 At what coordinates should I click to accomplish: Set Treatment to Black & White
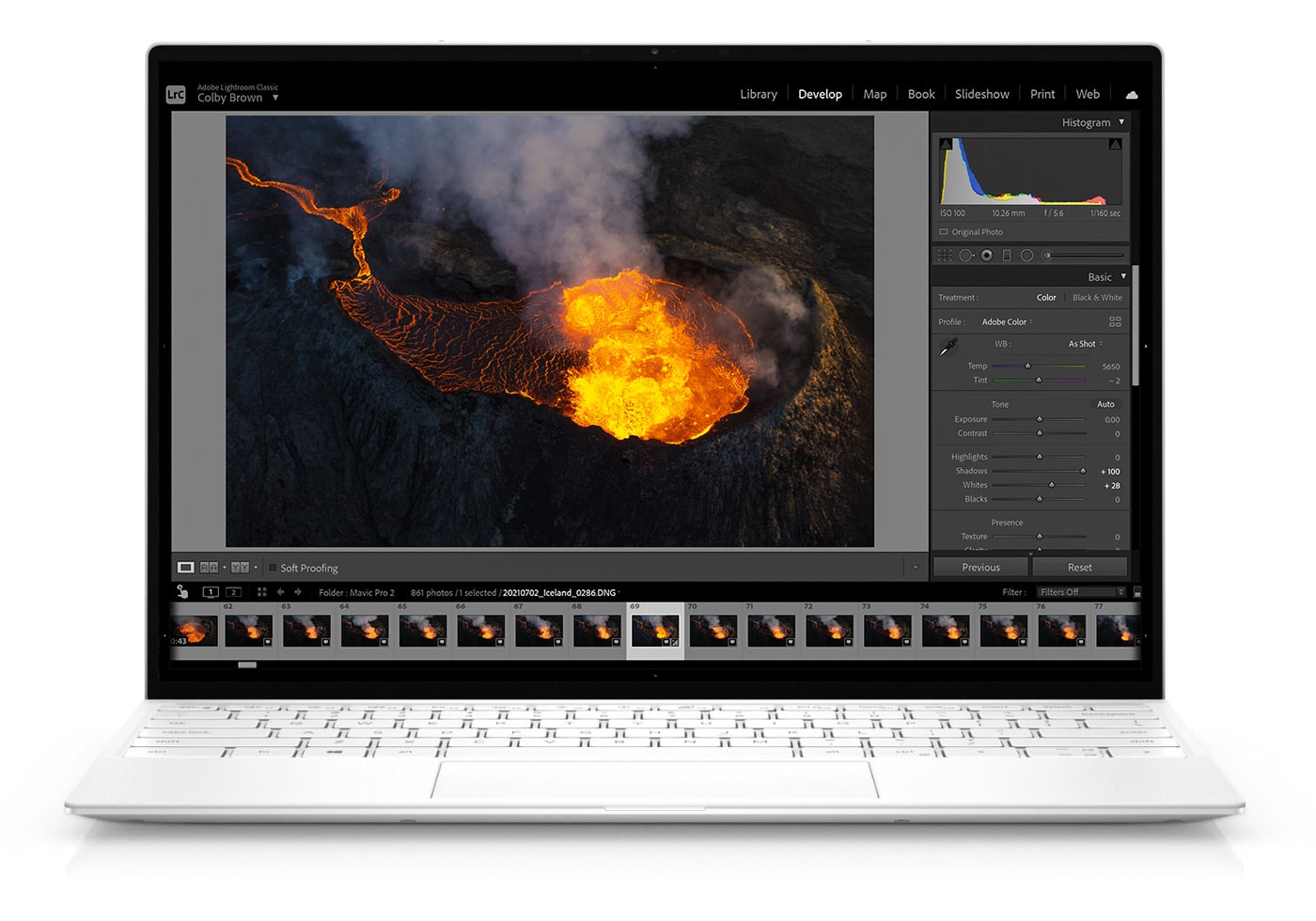pos(1097,297)
